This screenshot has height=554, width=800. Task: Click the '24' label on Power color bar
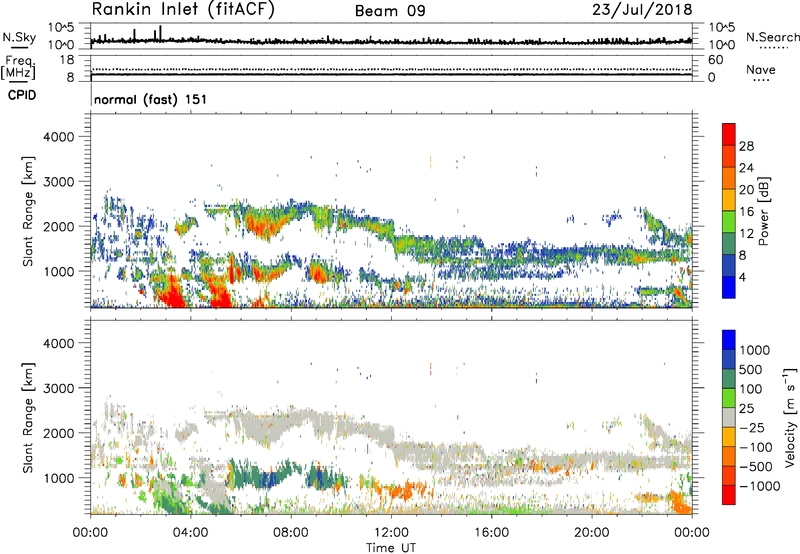(746, 168)
